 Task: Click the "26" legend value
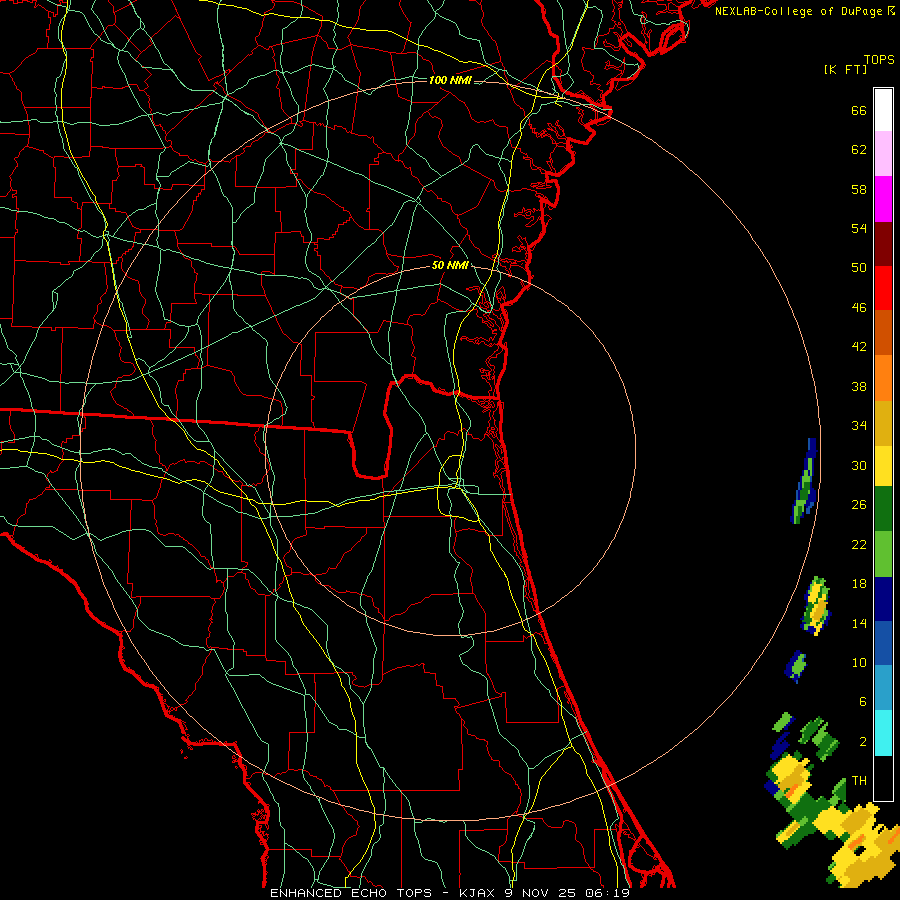[859, 505]
